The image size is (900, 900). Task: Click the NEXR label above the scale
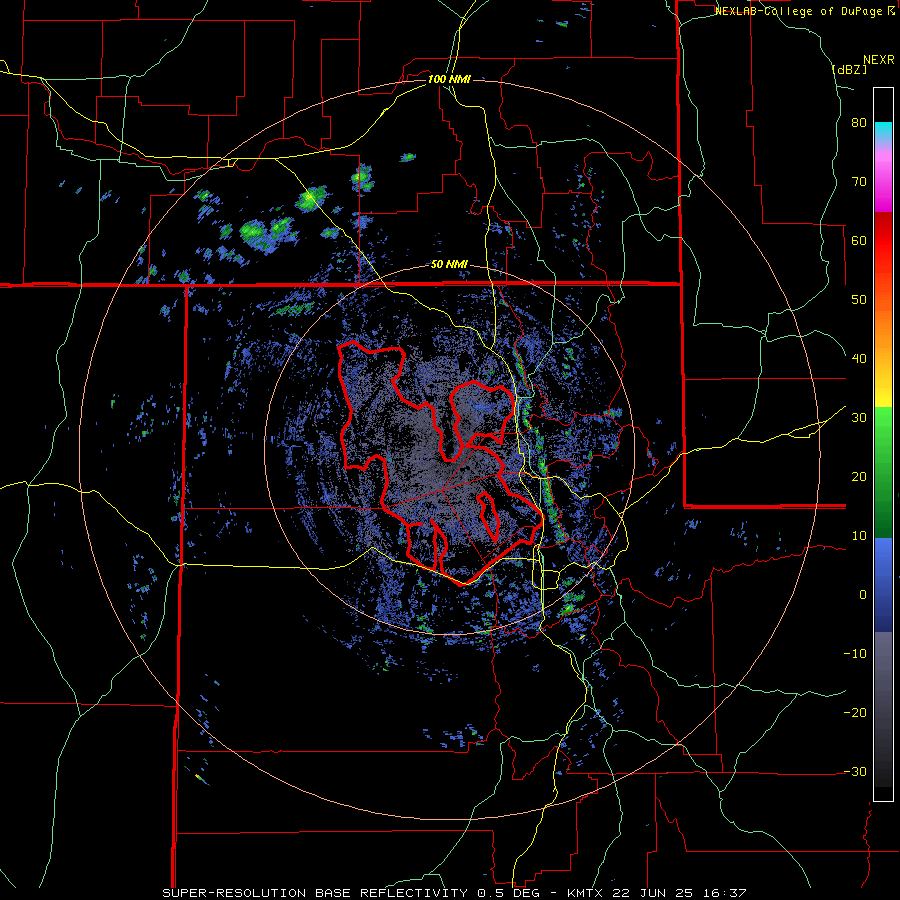point(878,60)
